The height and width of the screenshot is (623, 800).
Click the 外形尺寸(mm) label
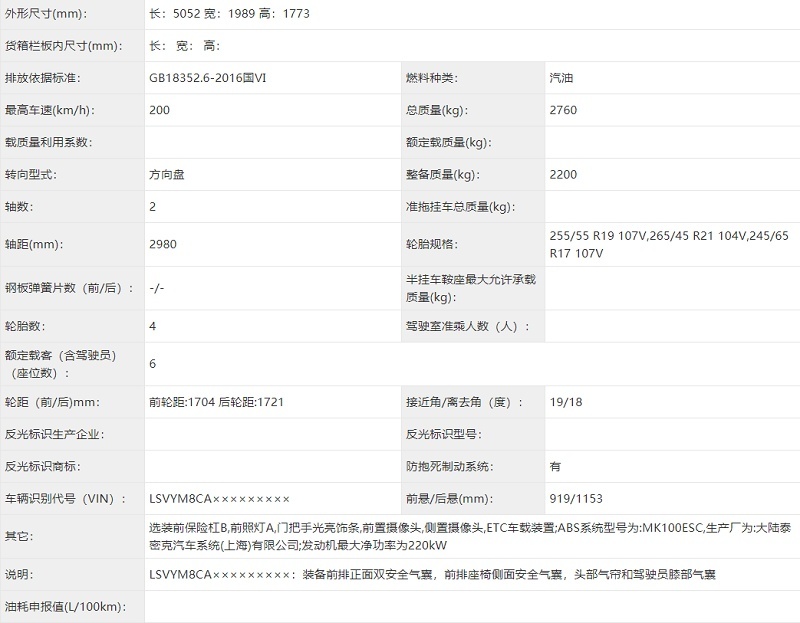point(46,13)
